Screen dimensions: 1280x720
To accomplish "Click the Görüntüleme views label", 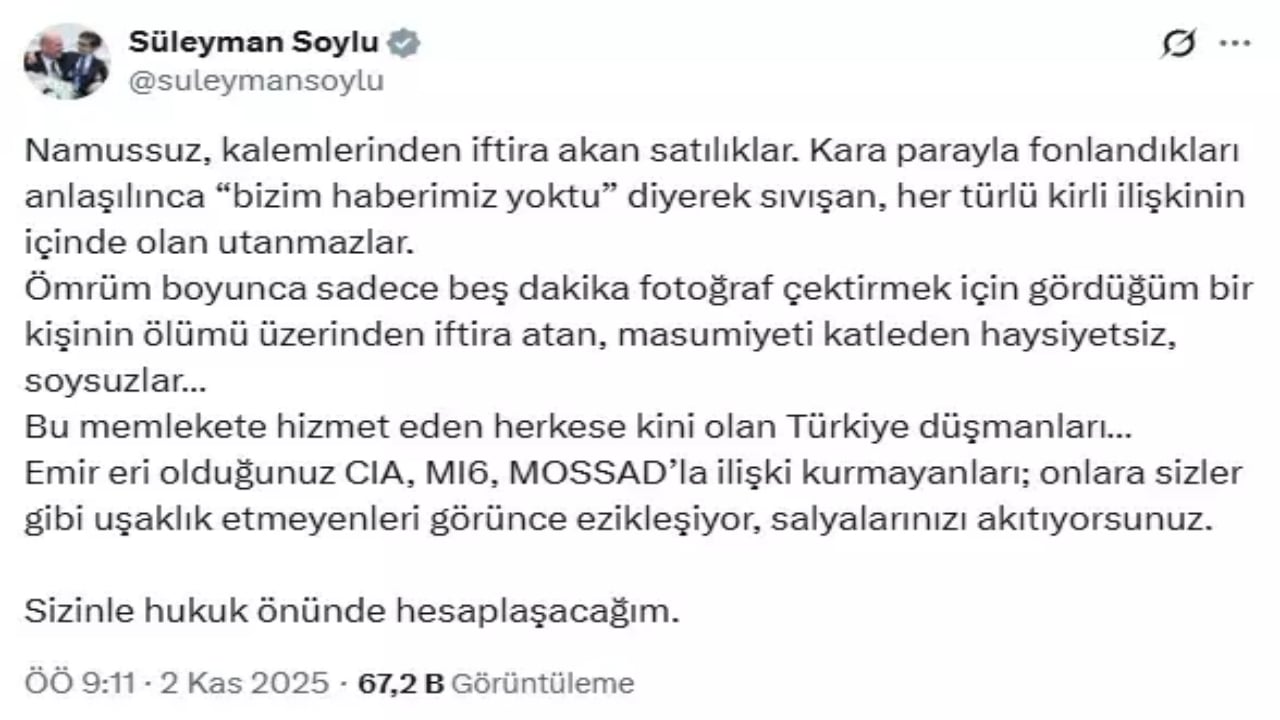I will (545, 681).
